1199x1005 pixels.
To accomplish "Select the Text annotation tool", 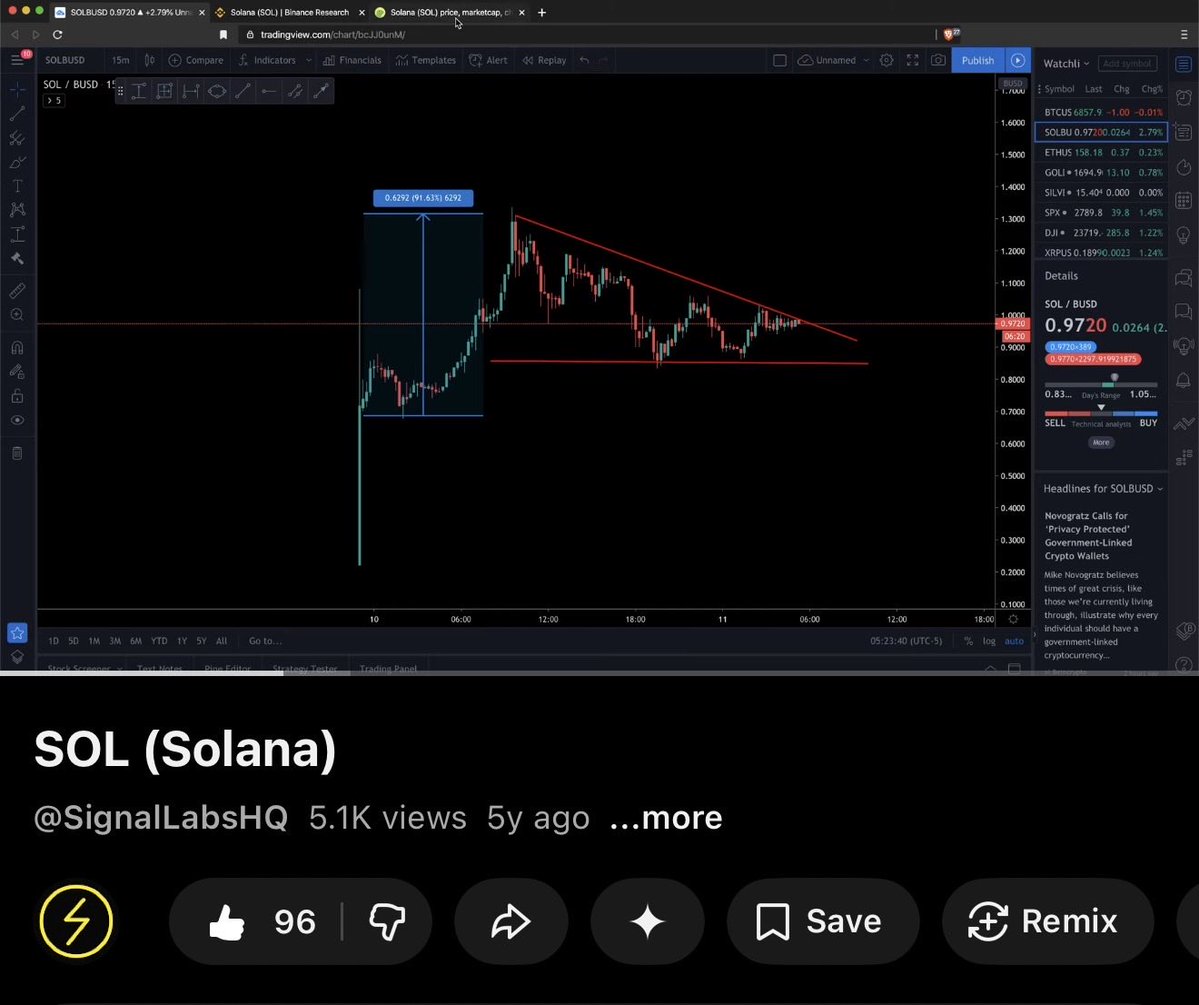I will pos(17,186).
